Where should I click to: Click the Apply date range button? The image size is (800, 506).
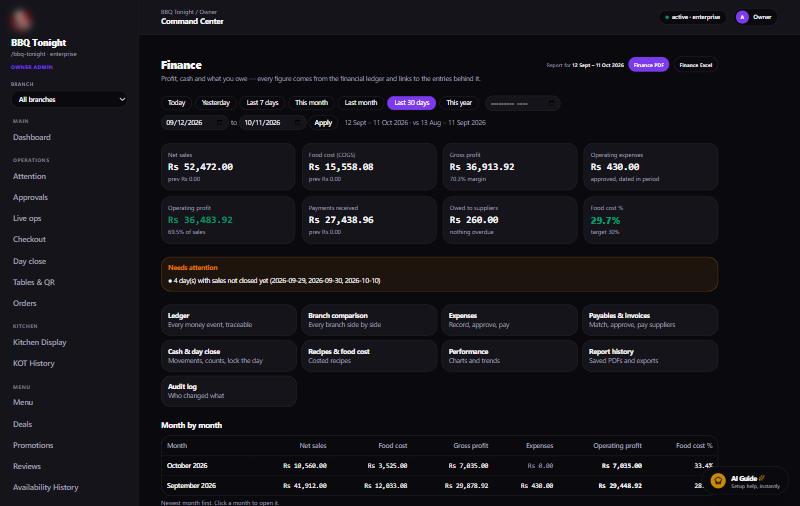coord(323,123)
